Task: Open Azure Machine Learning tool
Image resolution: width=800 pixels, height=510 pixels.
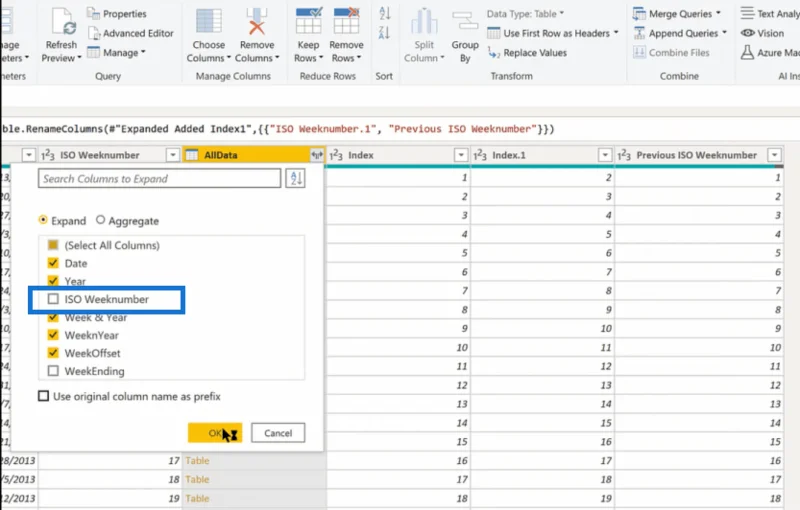Action: pyautogui.click(x=770, y=53)
